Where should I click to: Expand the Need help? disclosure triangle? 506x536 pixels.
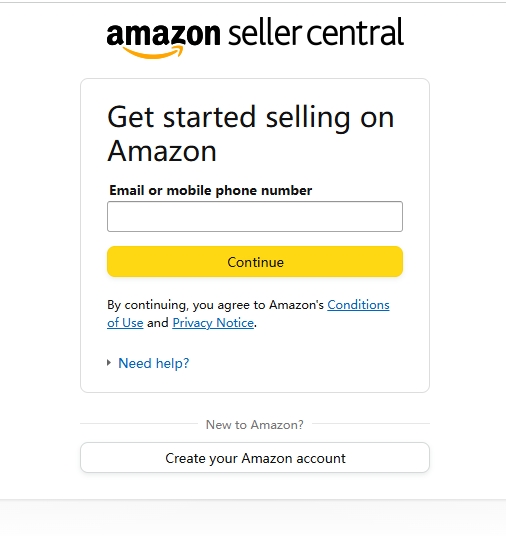click(x=109, y=363)
